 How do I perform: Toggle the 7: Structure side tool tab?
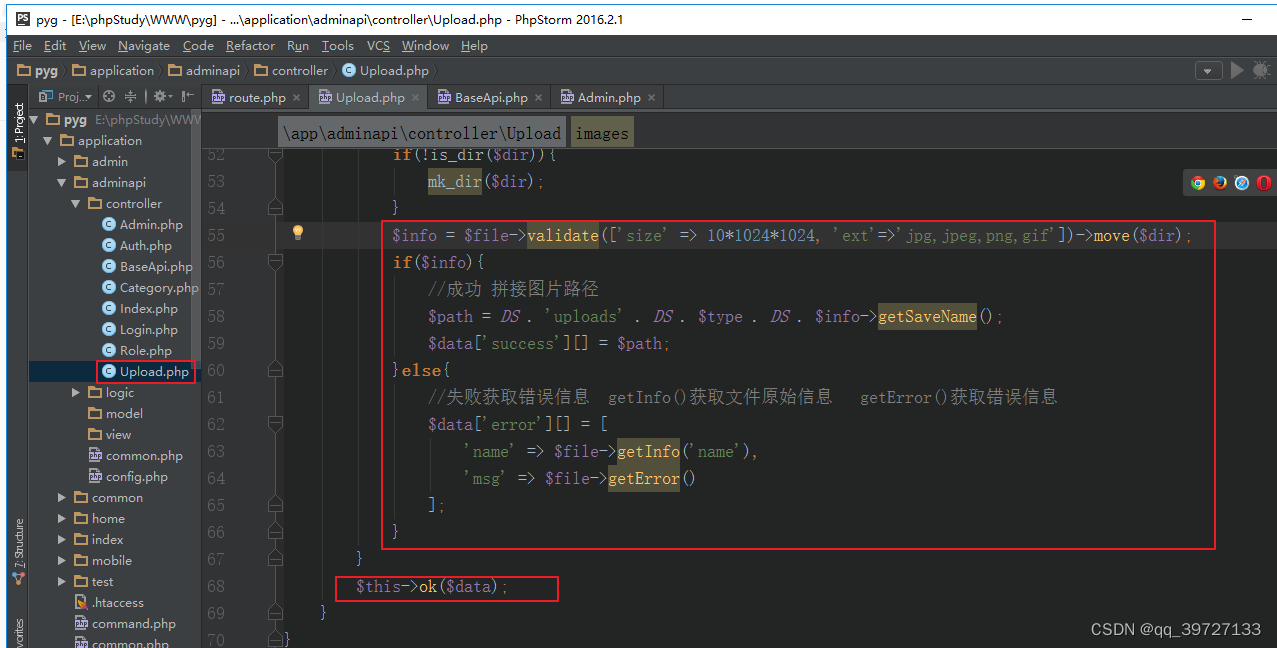click(18, 552)
